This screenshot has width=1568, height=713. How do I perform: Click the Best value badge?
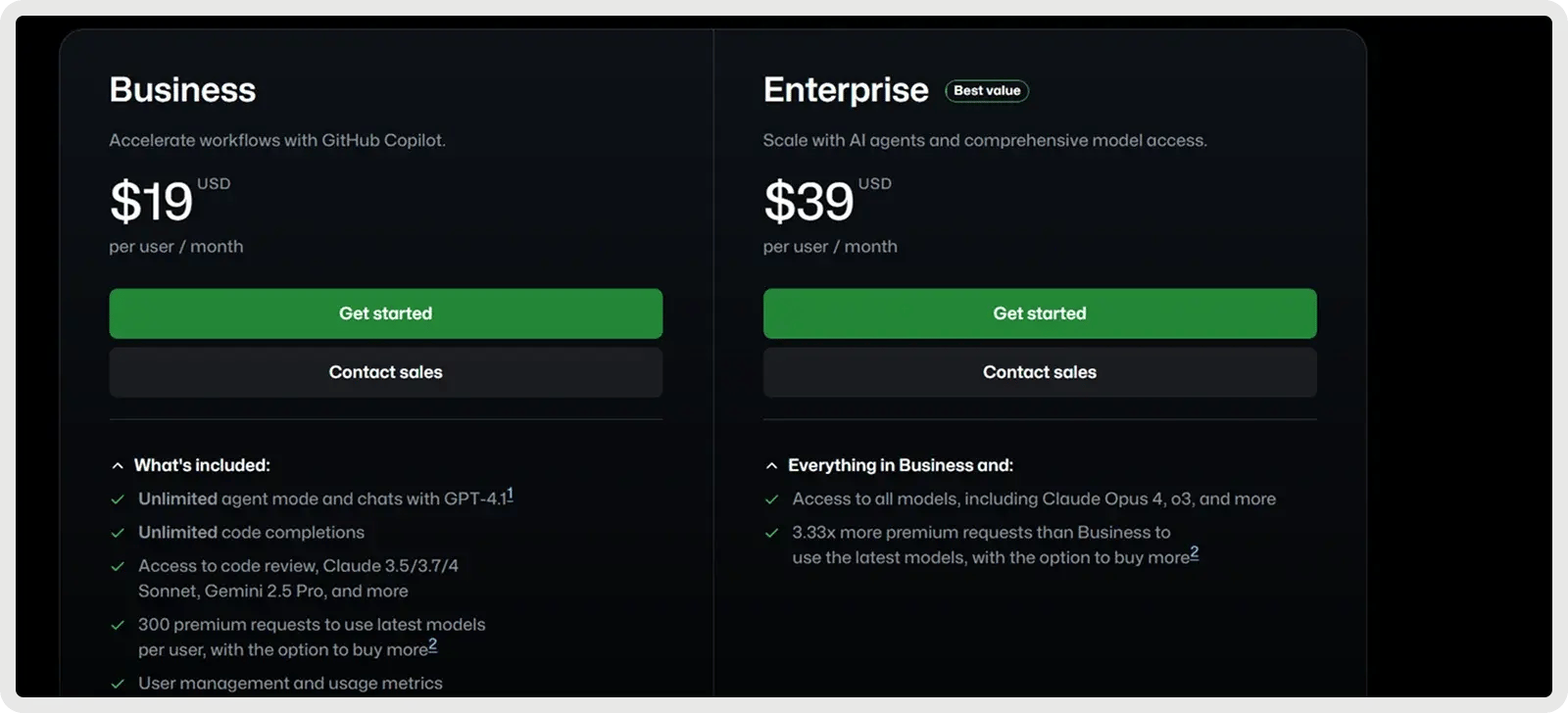987,91
